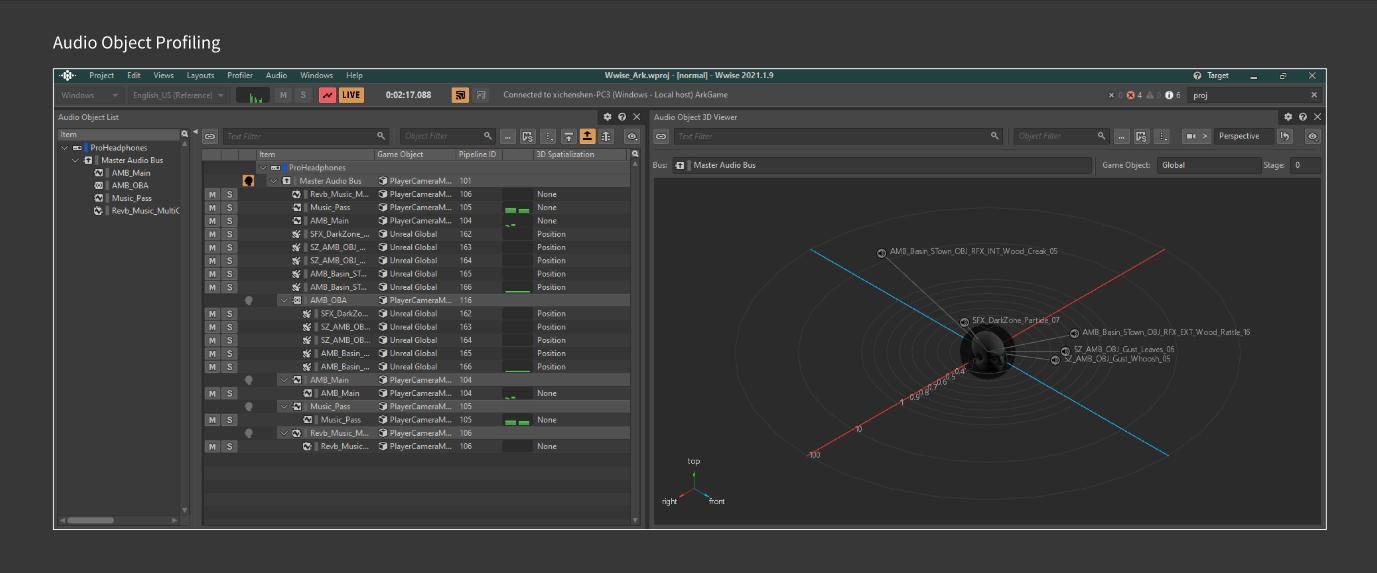Open help for the Audio Object List panel
Screen dimensions: 1377x573
pyautogui.click(x=622, y=117)
